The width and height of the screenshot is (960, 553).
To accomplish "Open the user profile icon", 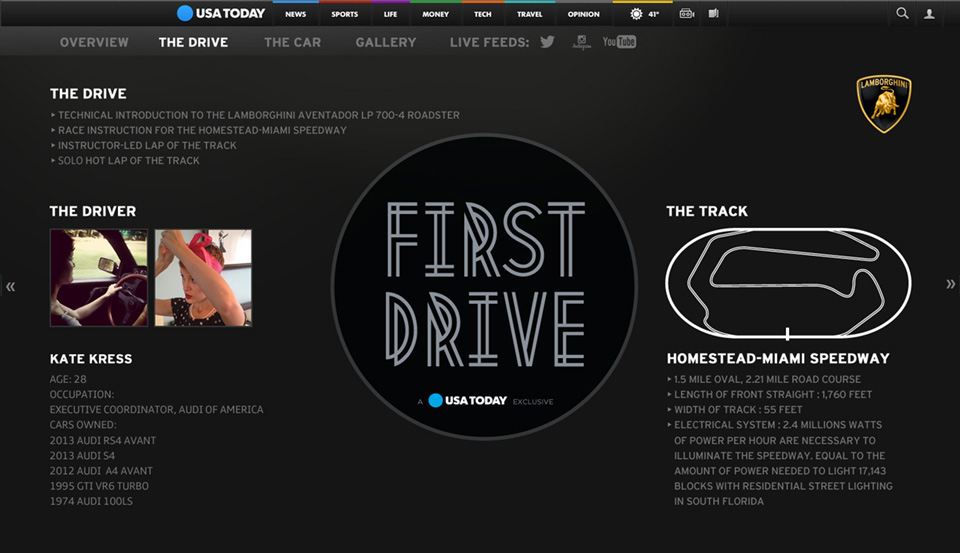I will click(x=929, y=13).
